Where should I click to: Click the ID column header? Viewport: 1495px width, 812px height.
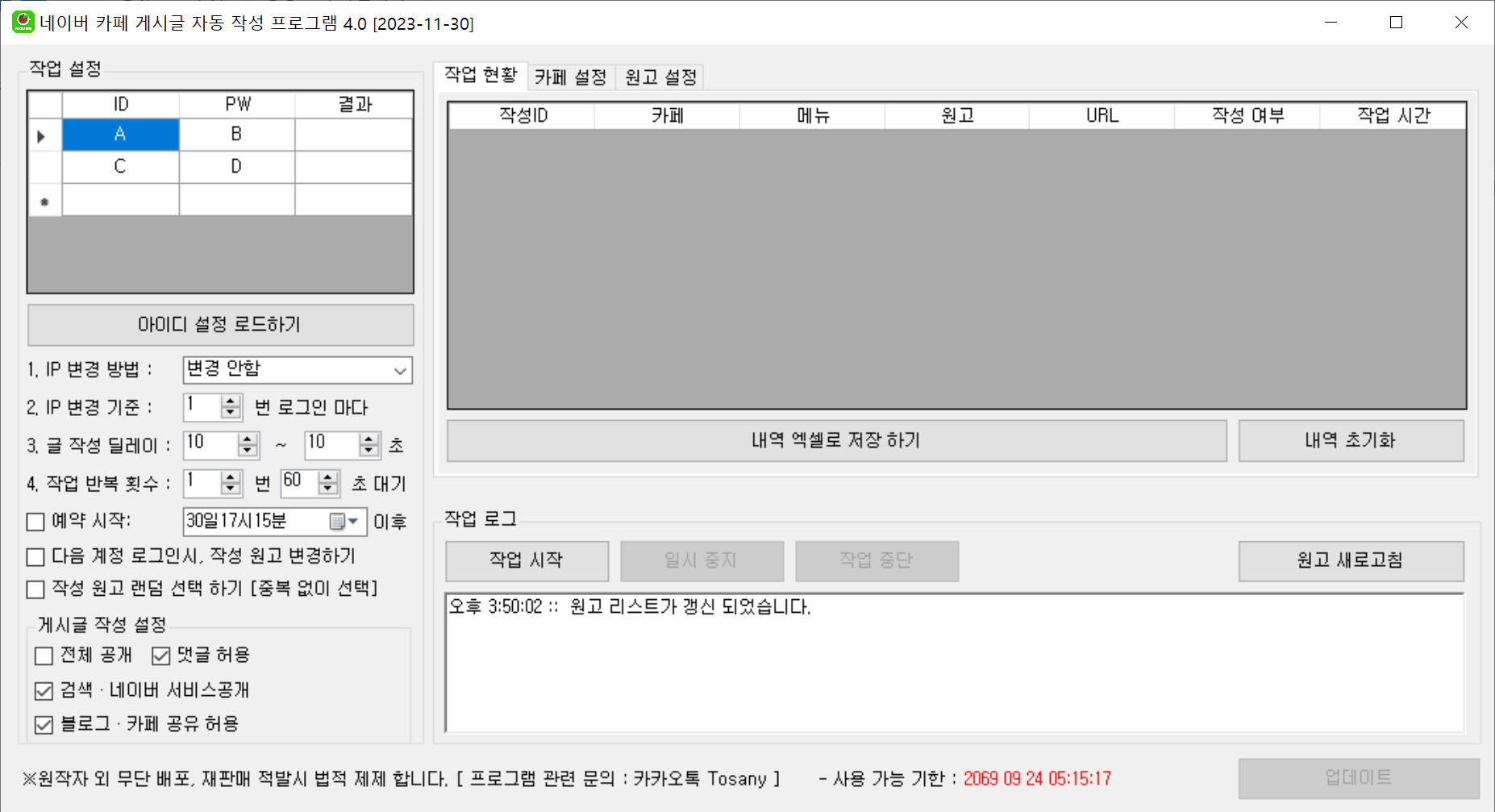click(120, 104)
